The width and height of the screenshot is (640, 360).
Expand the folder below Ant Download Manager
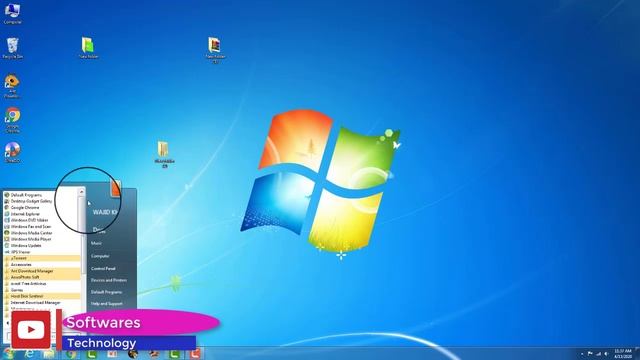coord(42,277)
